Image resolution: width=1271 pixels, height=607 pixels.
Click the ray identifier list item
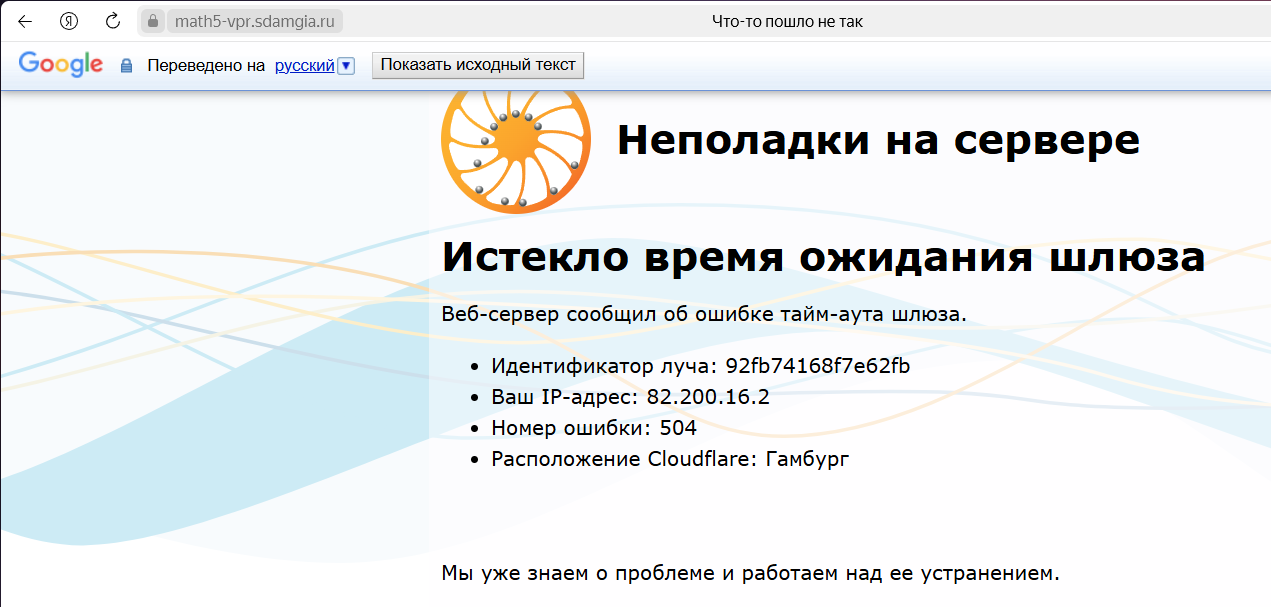point(700,366)
